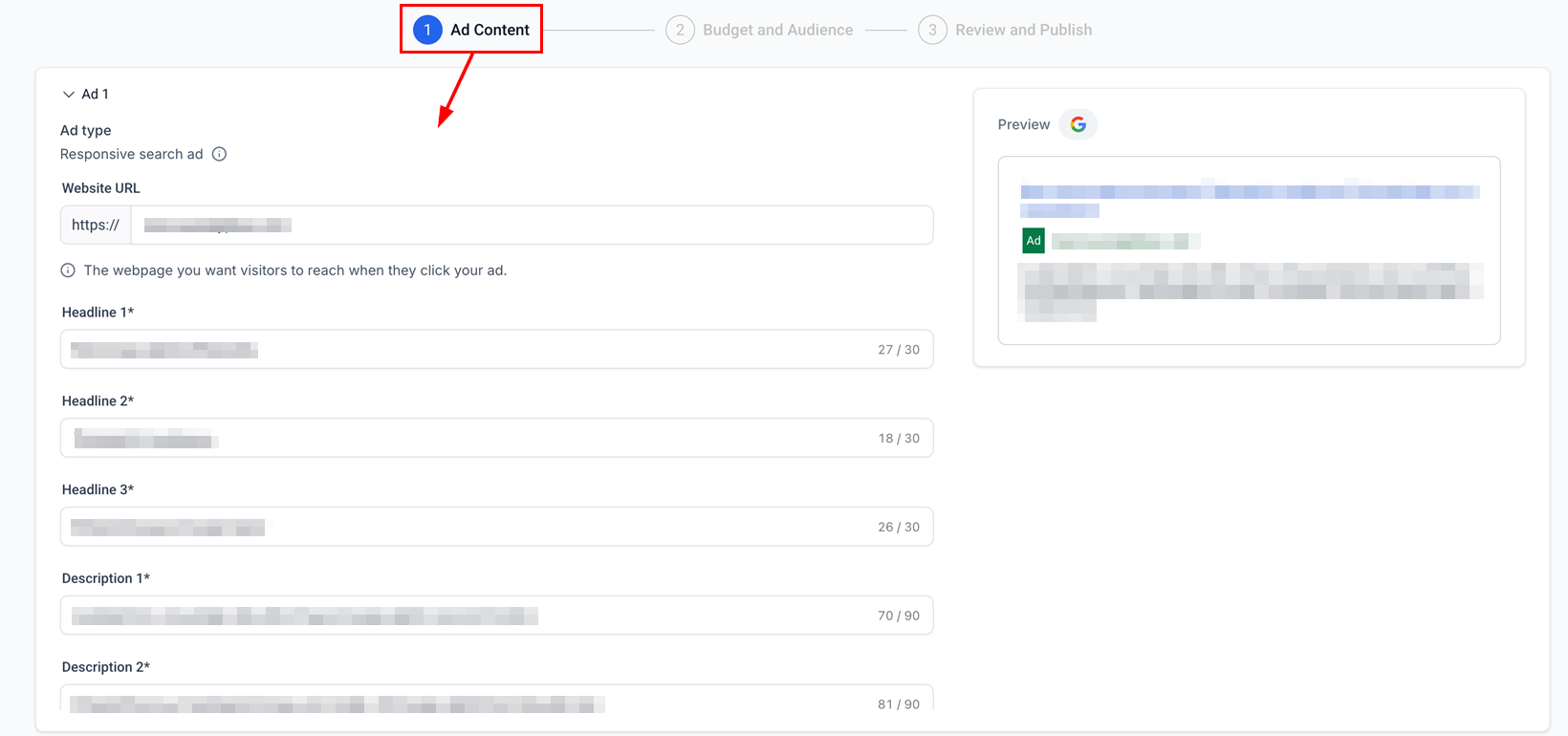This screenshot has height=736, width=1568.
Task: Edit the Headline 2 field
Action: [496, 438]
